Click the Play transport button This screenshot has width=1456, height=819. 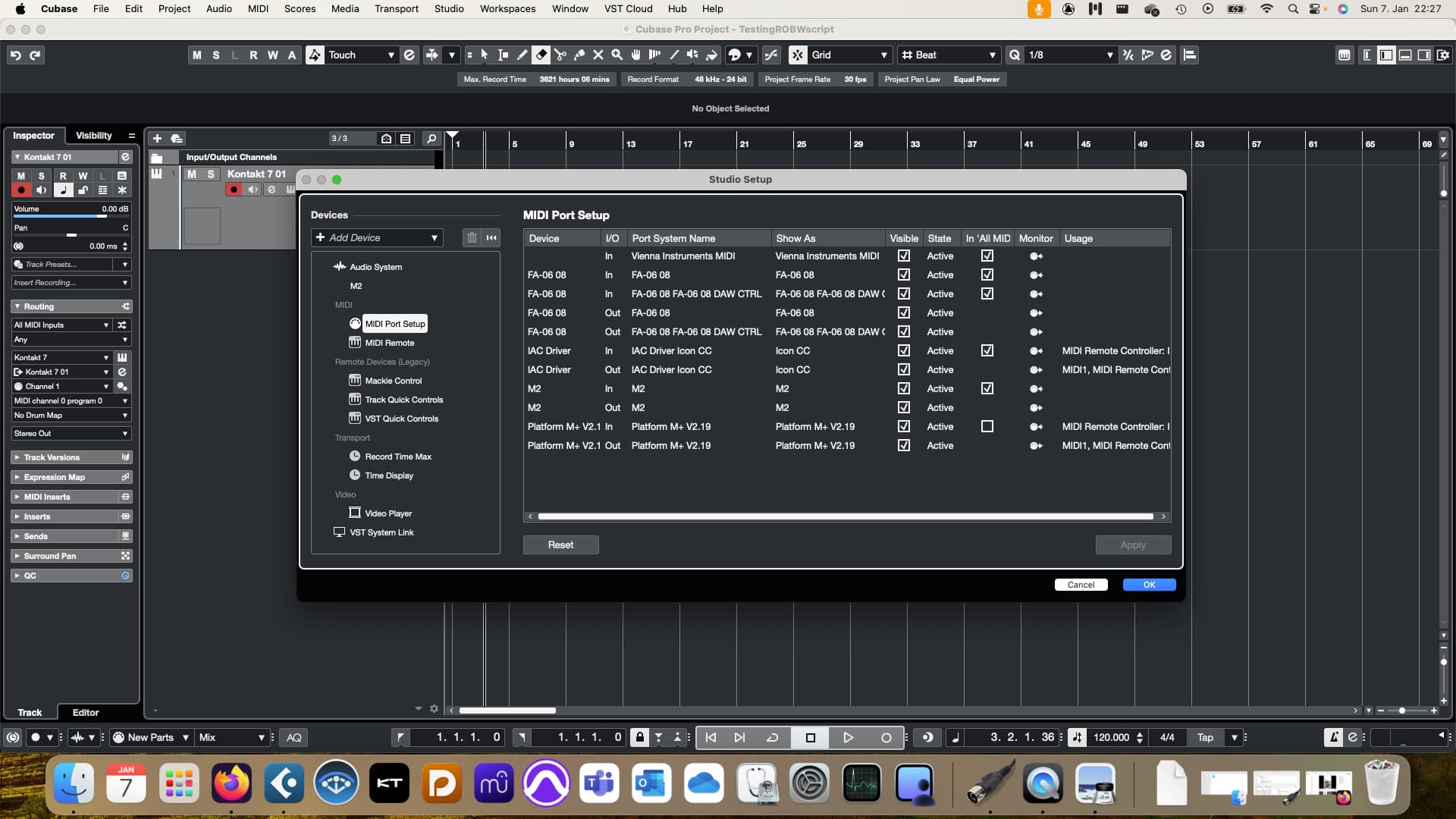(848, 737)
